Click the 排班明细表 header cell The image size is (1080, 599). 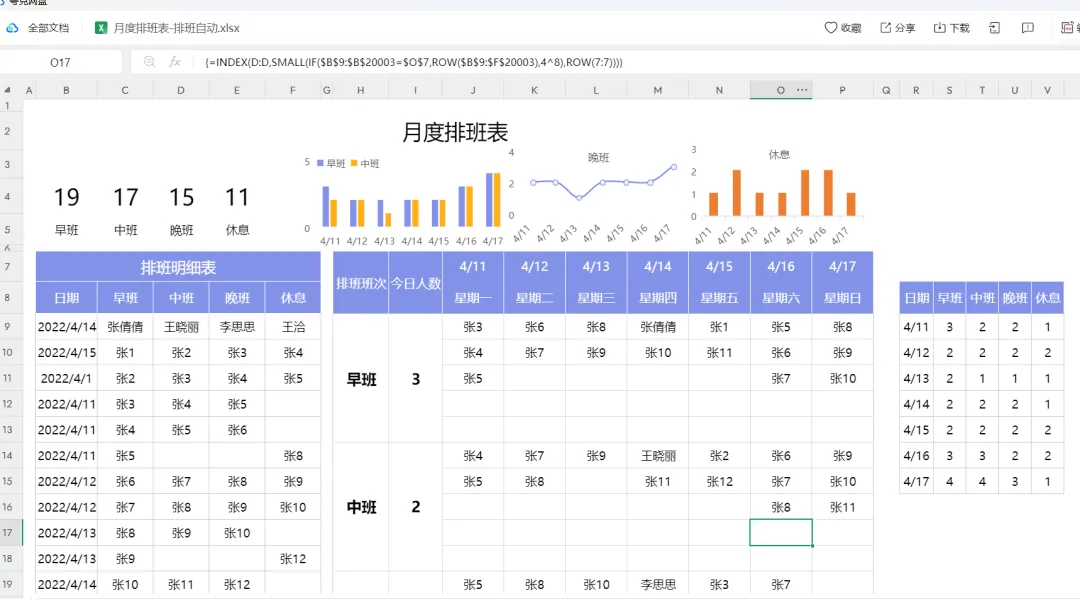coord(178,267)
